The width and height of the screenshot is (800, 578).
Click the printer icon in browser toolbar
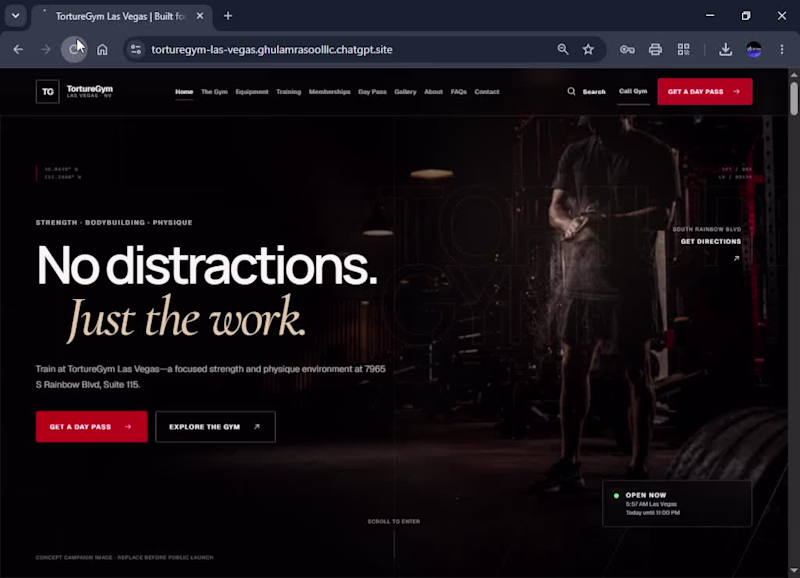pyautogui.click(x=656, y=49)
